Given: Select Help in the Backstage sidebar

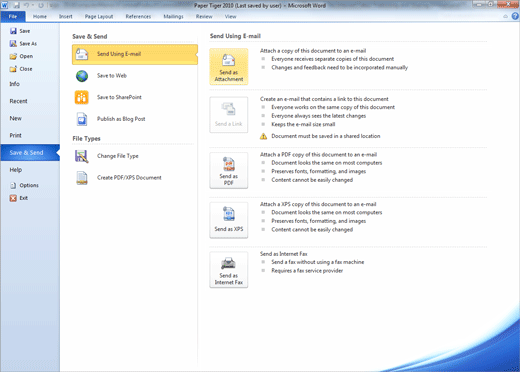Looking at the screenshot, I should 30,170.
